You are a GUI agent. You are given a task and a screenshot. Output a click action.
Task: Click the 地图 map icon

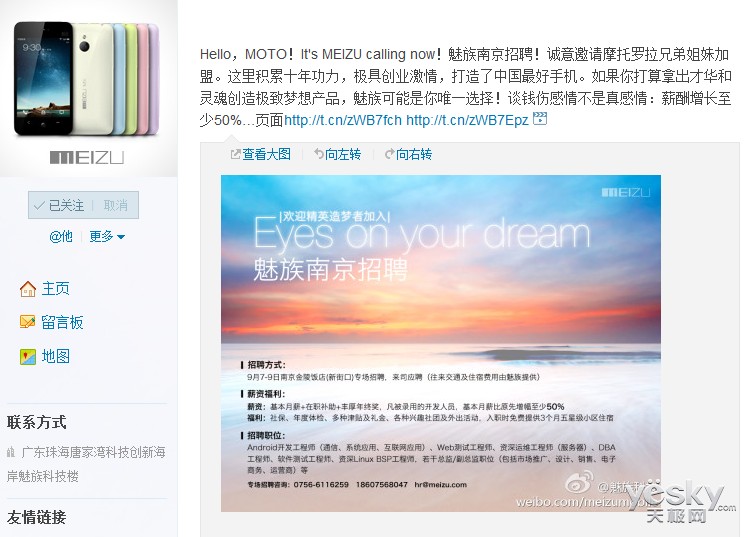28,356
